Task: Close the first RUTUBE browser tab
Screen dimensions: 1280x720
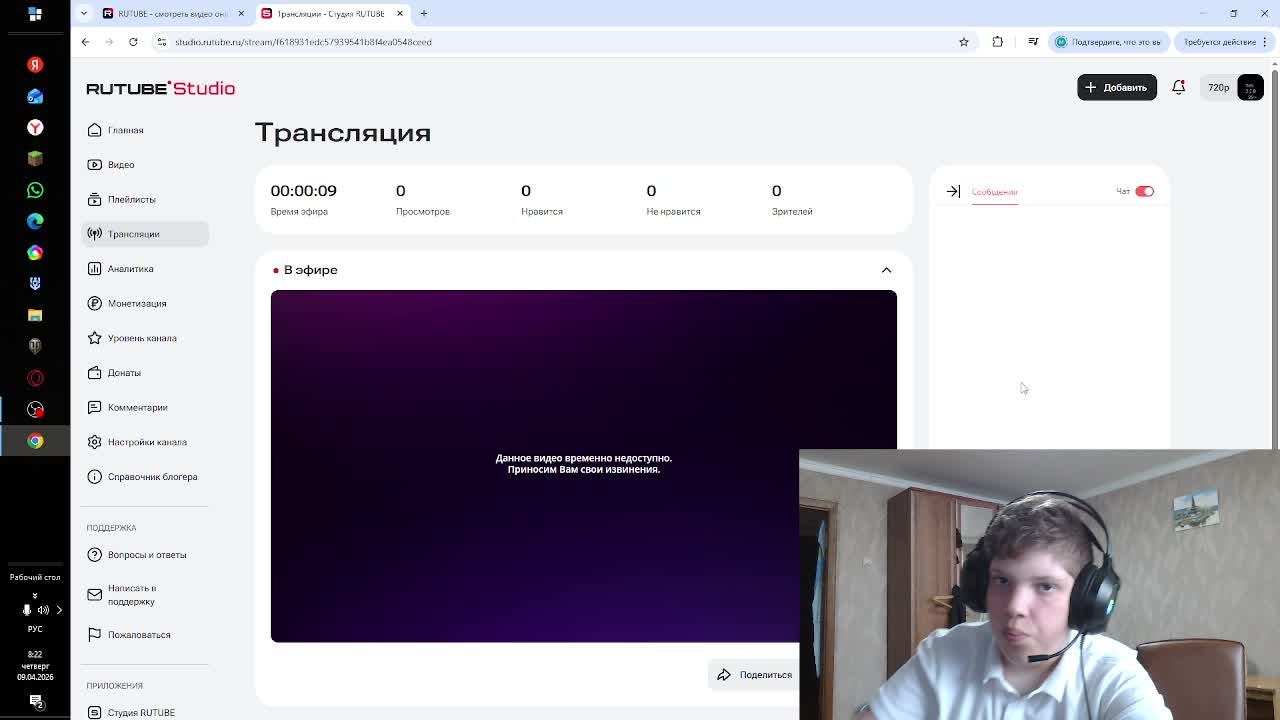Action: [241, 14]
